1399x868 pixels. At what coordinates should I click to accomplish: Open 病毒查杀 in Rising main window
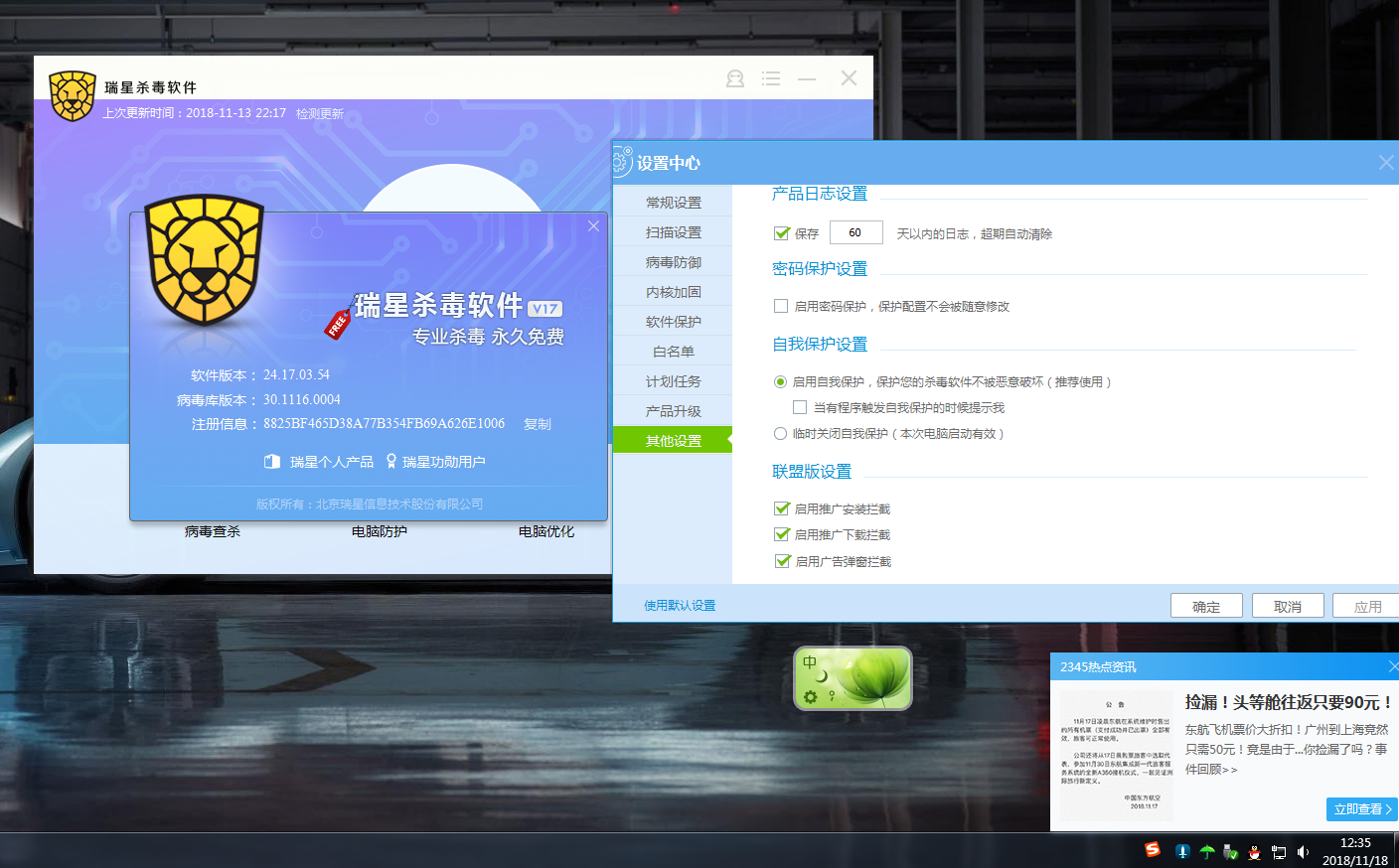point(213,532)
